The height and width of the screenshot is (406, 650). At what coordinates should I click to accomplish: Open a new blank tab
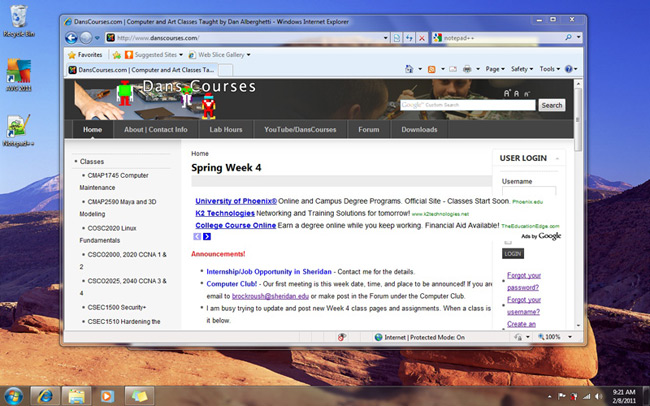pyautogui.click(x=225, y=70)
